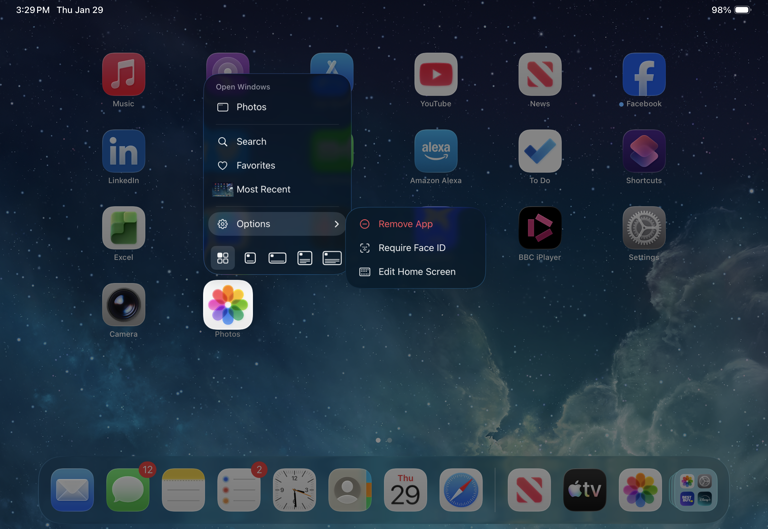Choose Search in Photos context menu

click(x=277, y=142)
